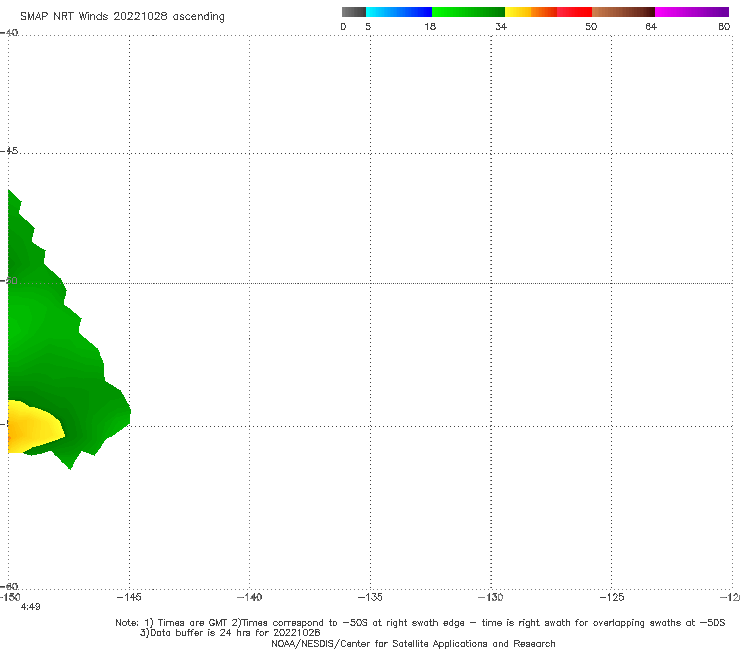Click the longitude label '-125'

tap(612, 597)
